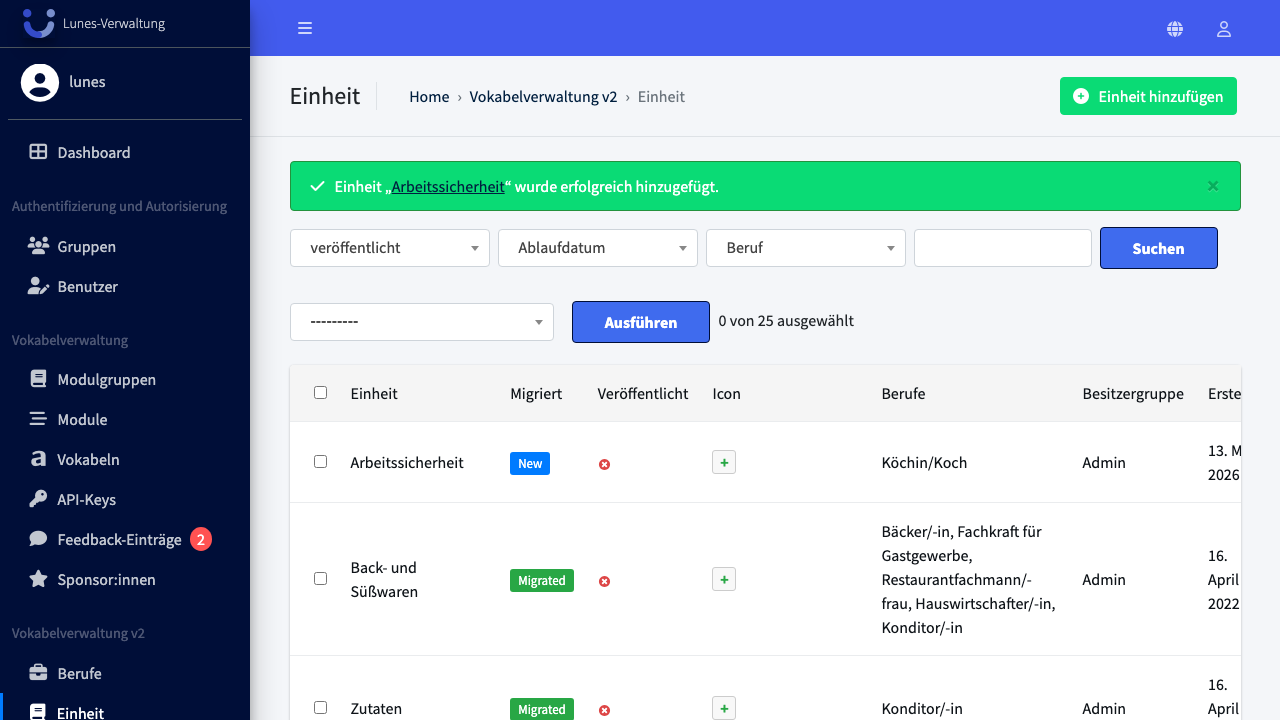1280x720 pixels.
Task: Open Benutzer in the sidebar
Action: pyautogui.click(x=125, y=286)
